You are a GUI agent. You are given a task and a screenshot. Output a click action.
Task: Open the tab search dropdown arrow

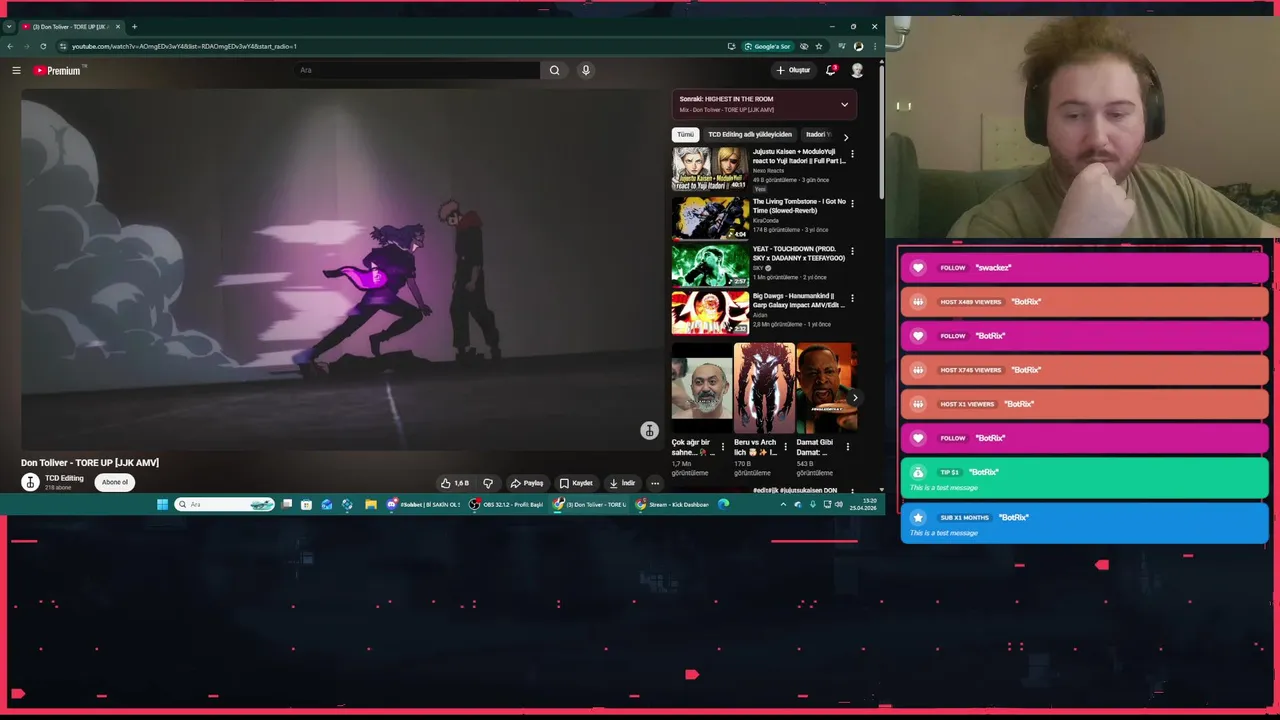tap(10, 27)
